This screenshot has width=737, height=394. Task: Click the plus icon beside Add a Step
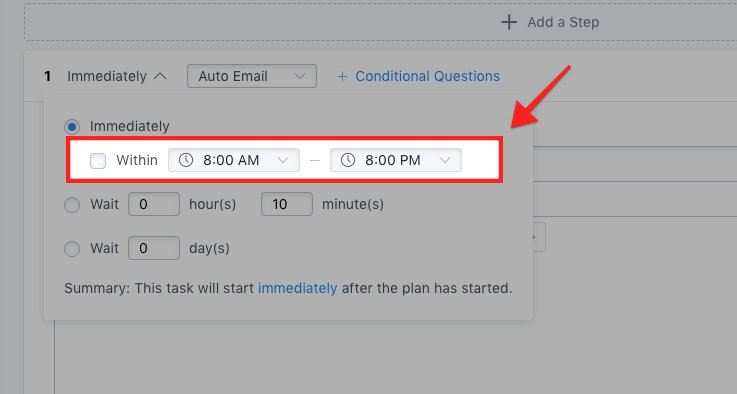509,22
